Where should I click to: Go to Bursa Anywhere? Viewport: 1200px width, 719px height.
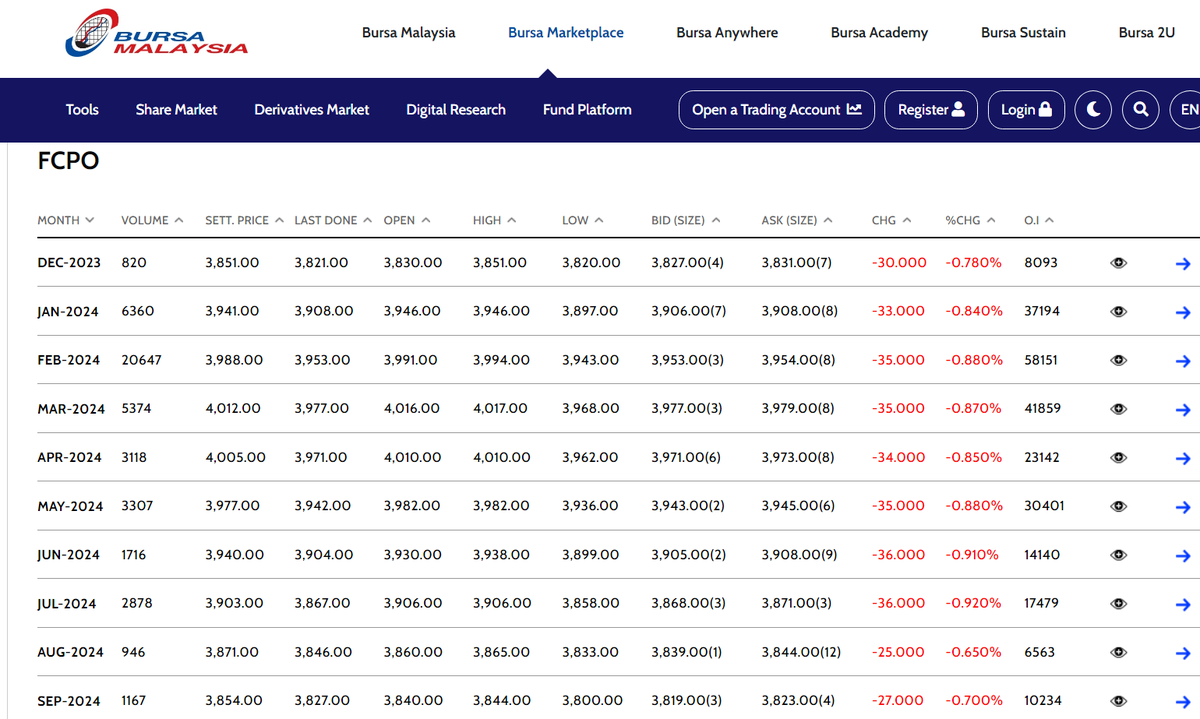[x=727, y=33]
